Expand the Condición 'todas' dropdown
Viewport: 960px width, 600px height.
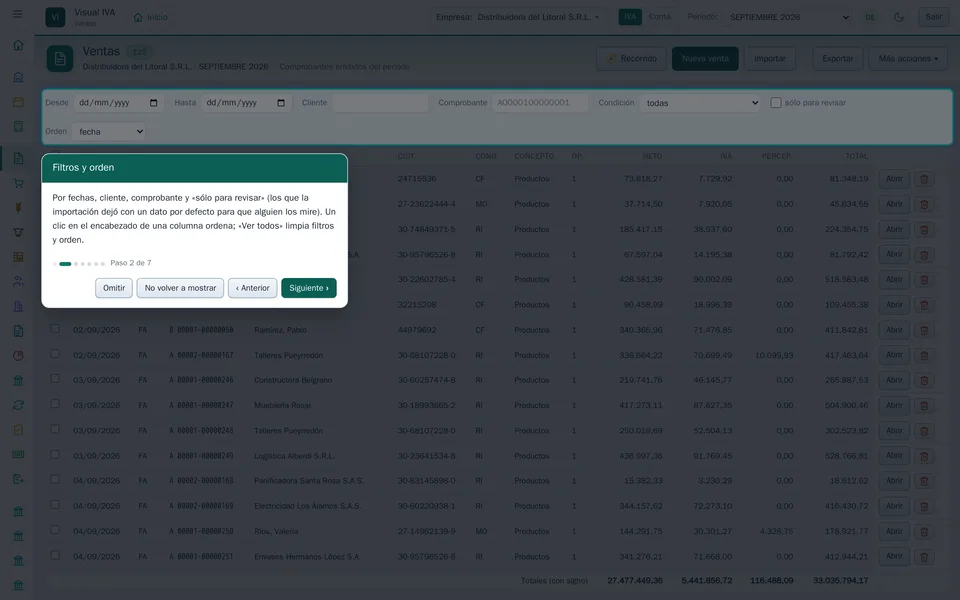click(x=701, y=103)
